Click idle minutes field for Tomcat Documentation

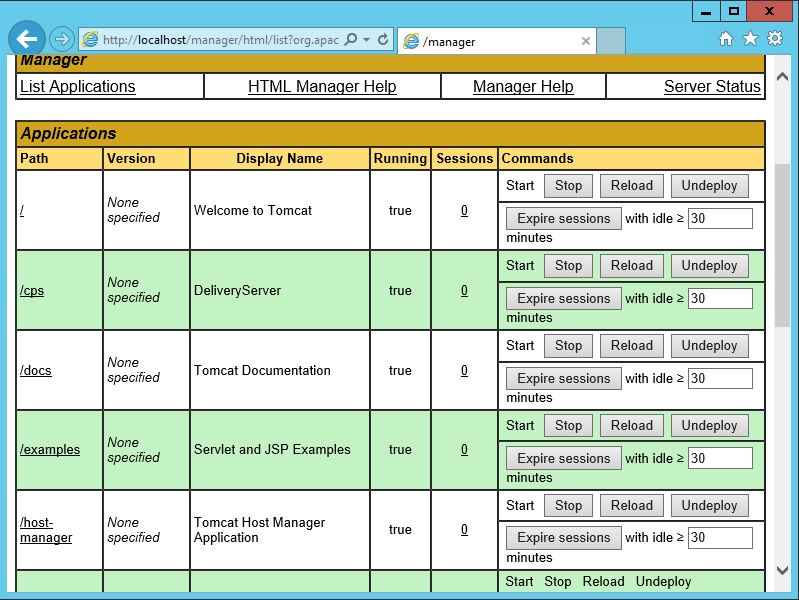pyautogui.click(x=720, y=378)
